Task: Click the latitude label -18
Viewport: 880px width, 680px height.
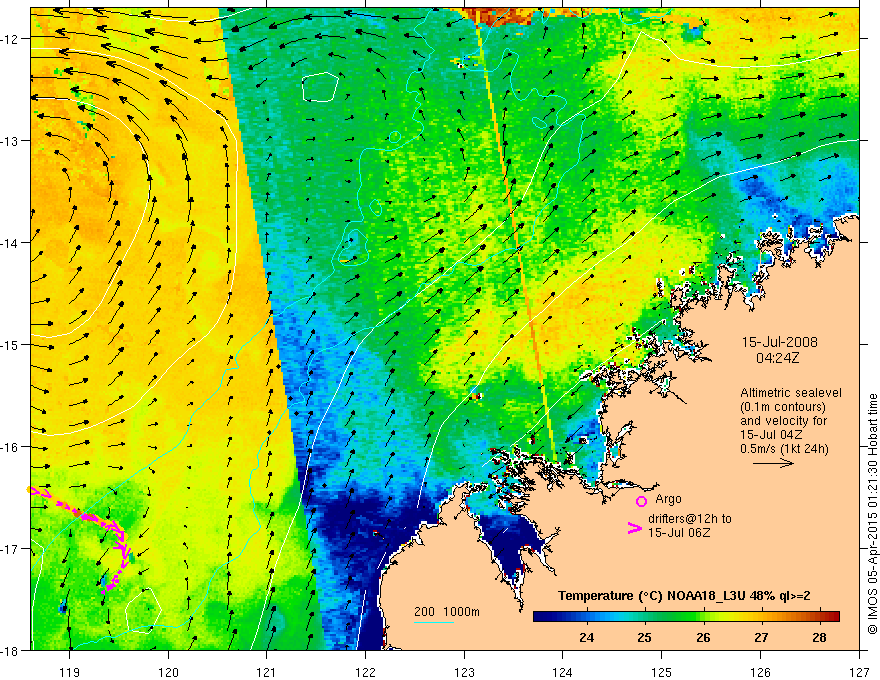Action: click(10, 650)
